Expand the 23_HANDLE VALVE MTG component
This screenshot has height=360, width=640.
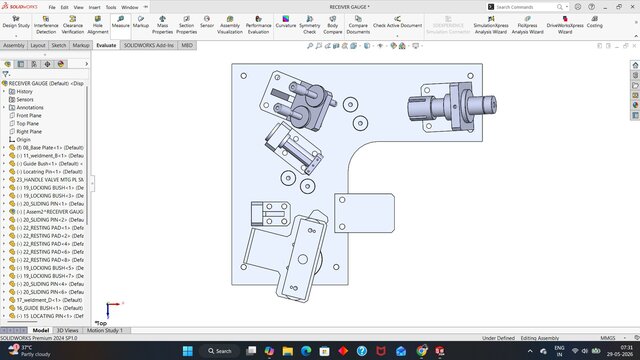(4, 180)
